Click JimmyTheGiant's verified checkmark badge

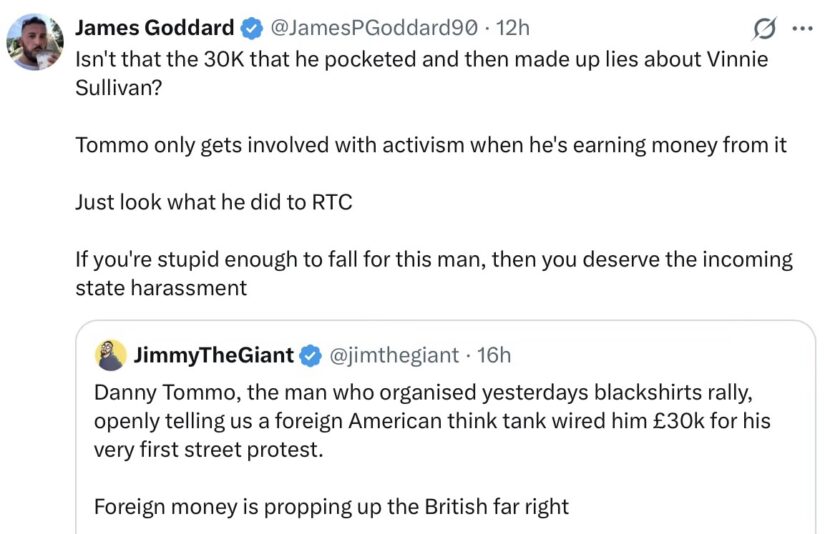[310, 356]
